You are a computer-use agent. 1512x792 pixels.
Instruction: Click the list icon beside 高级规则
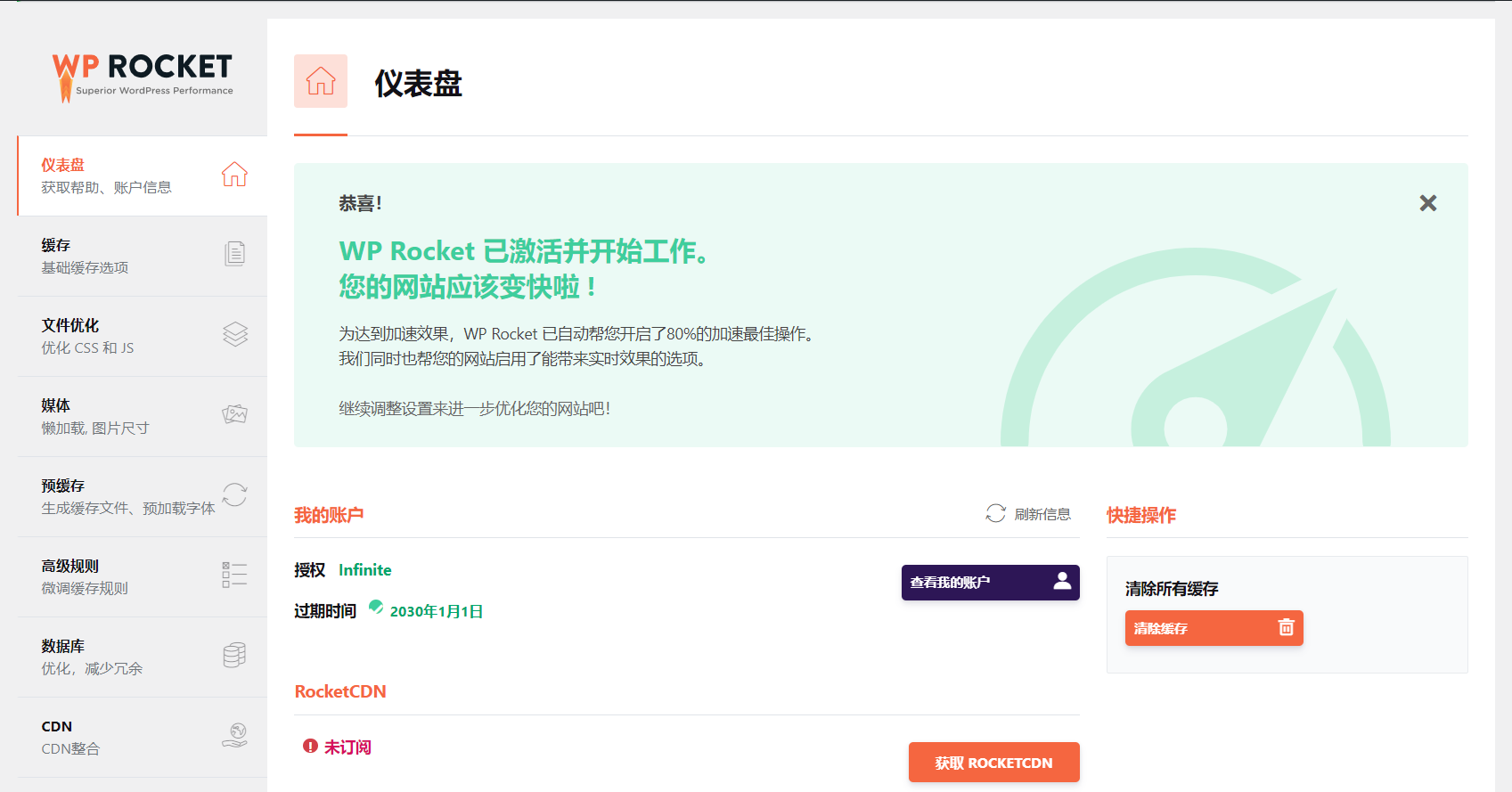(234, 575)
